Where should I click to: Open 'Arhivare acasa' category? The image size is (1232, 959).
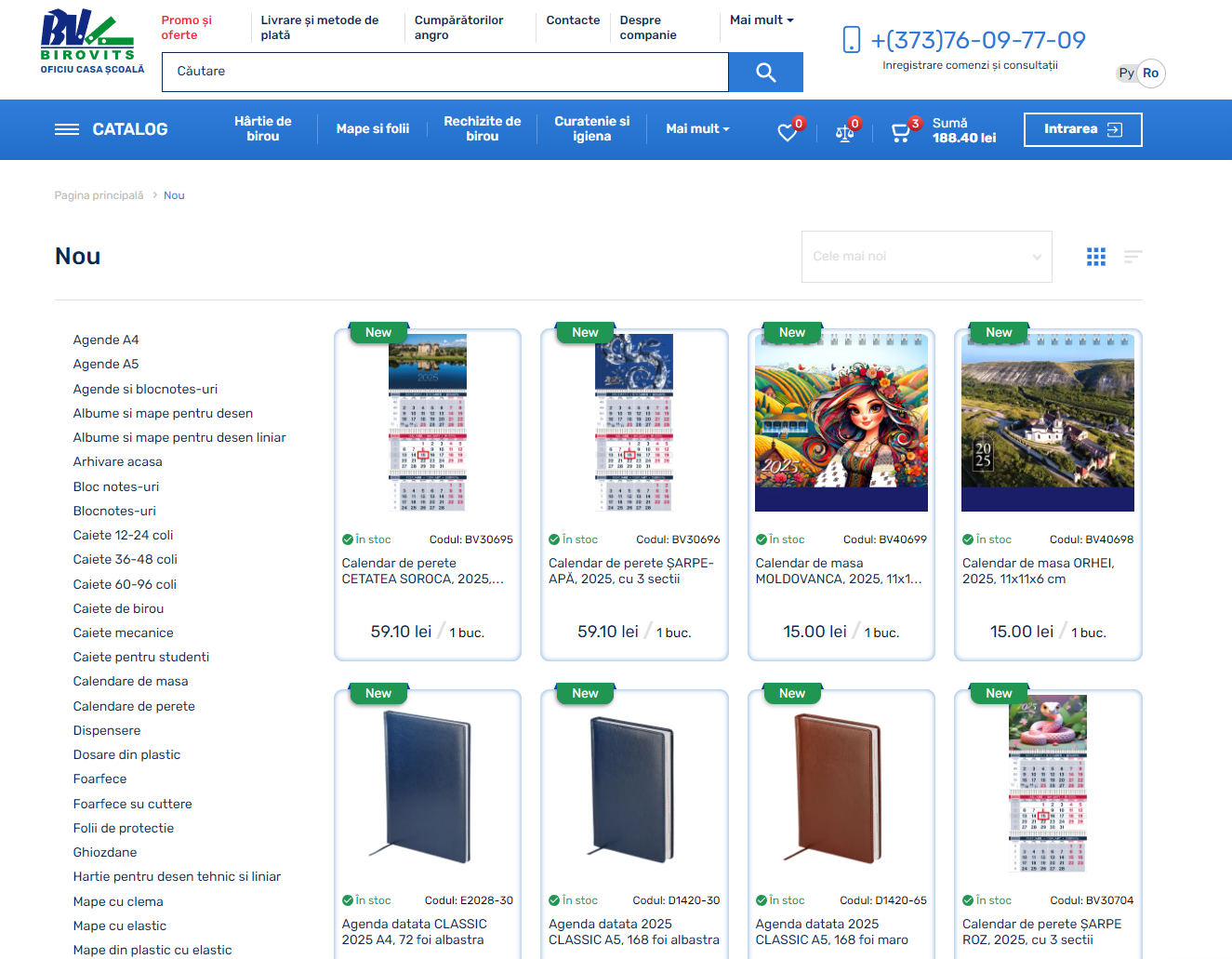pos(118,461)
